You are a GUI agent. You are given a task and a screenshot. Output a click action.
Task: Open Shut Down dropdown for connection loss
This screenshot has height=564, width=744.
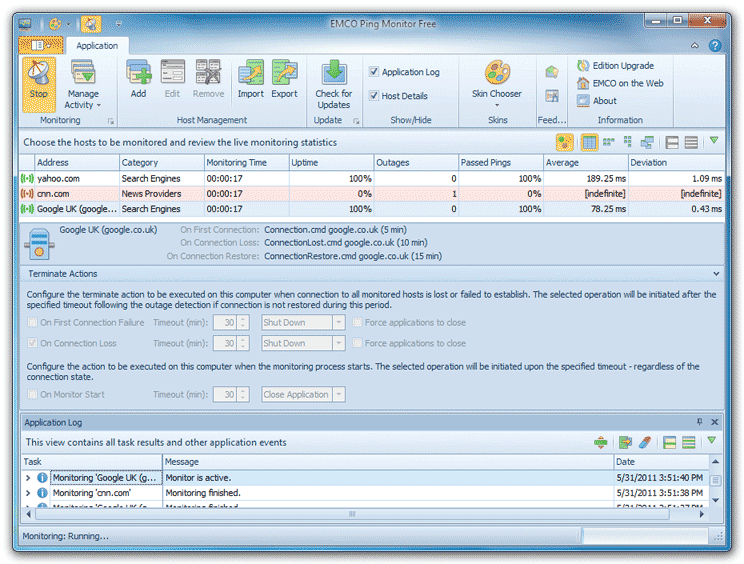point(339,343)
